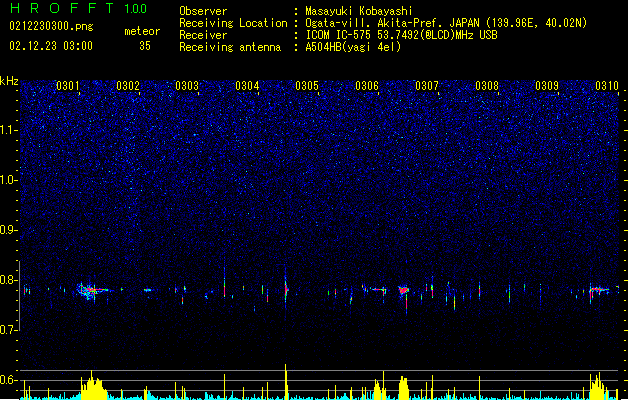Click the yellow power hump under 0301 echo
Viewport: 629px width, 400px height.
tap(93, 386)
